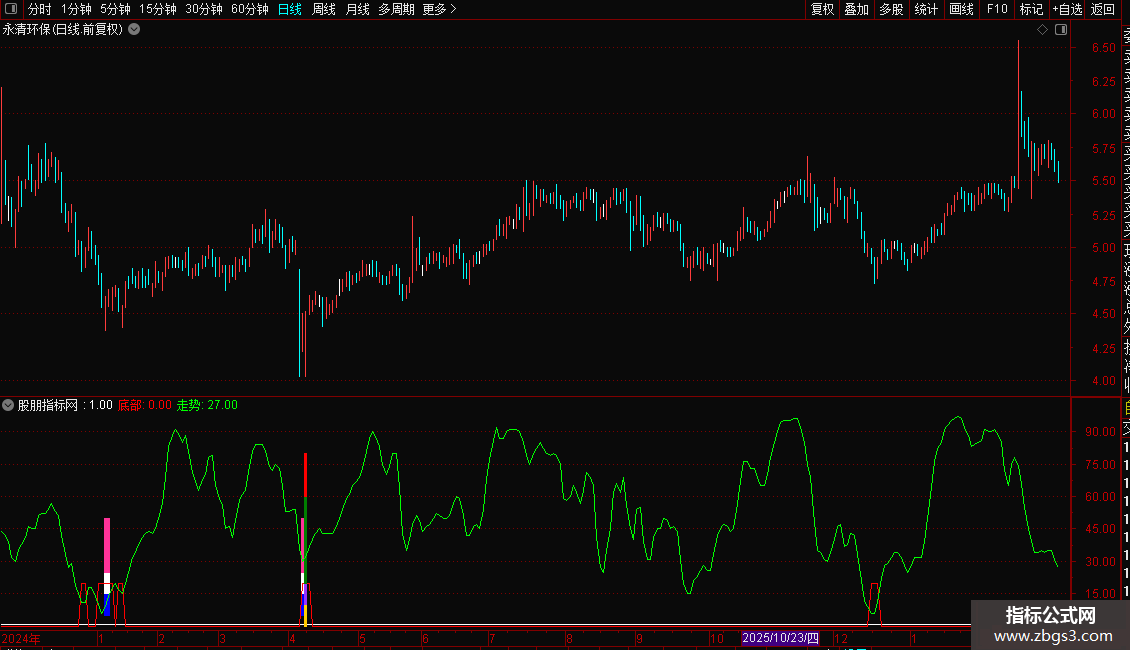Toggle the sidebar panel icon in the top-left corner

pos(11,9)
